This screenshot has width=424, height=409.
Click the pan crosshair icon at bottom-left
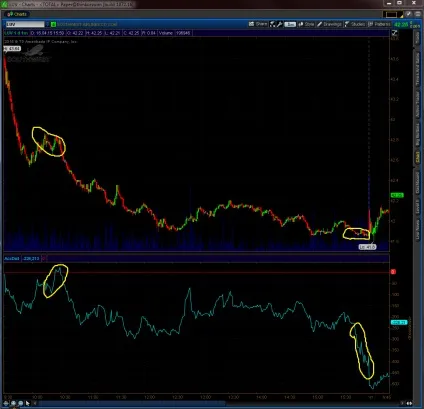[x=6, y=403]
